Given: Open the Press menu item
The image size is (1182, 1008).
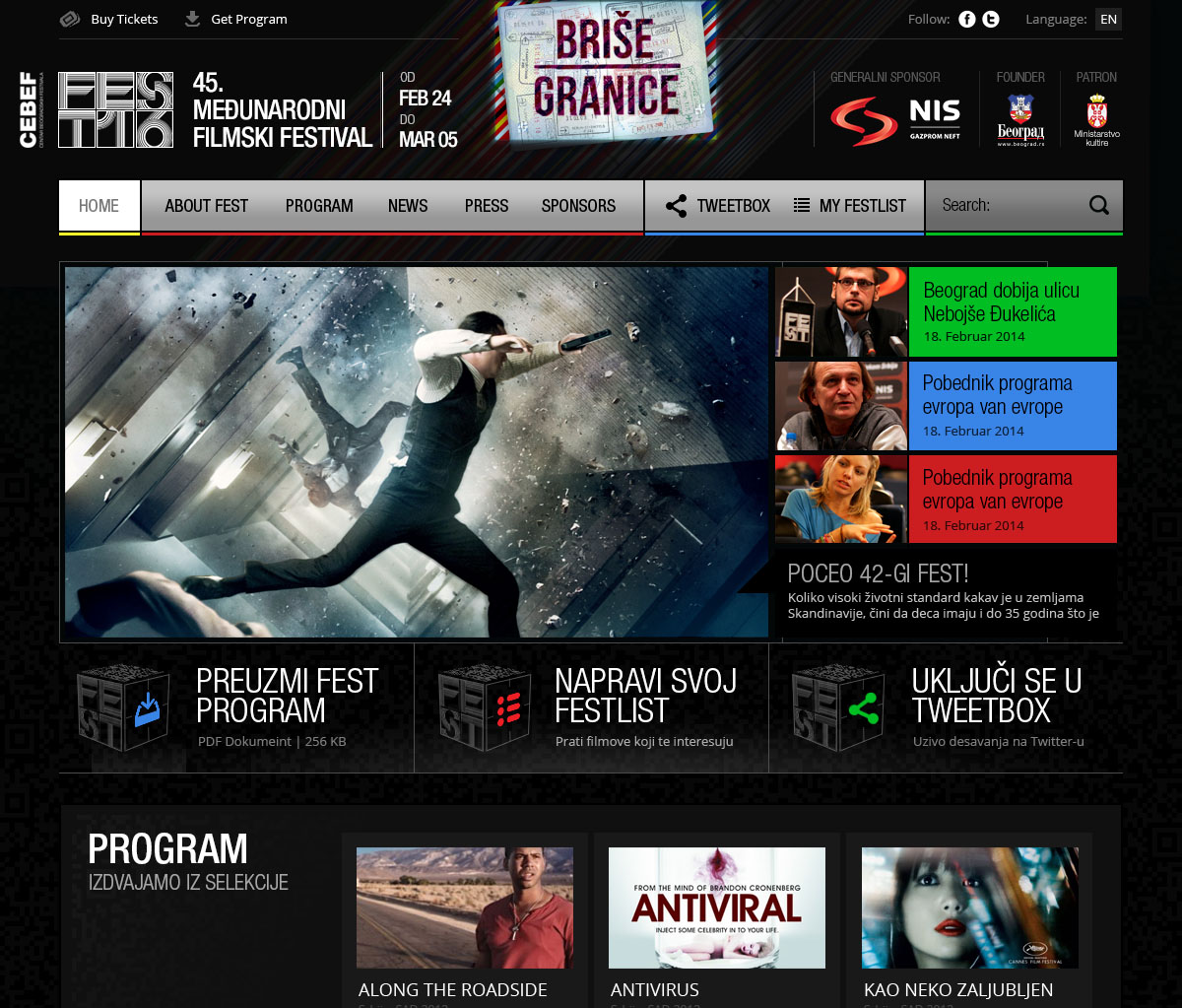Looking at the screenshot, I should click(487, 206).
